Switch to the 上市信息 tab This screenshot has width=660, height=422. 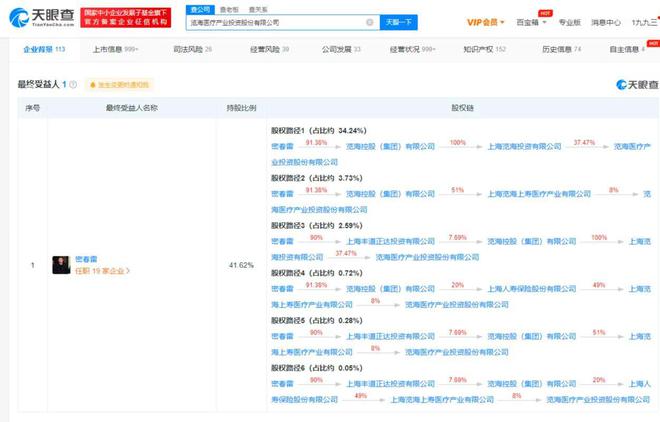pos(115,49)
